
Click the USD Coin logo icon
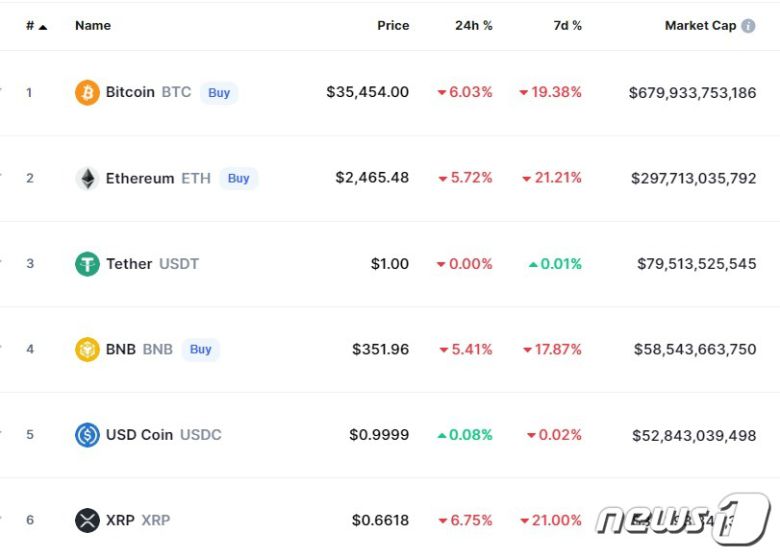(87, 435)
